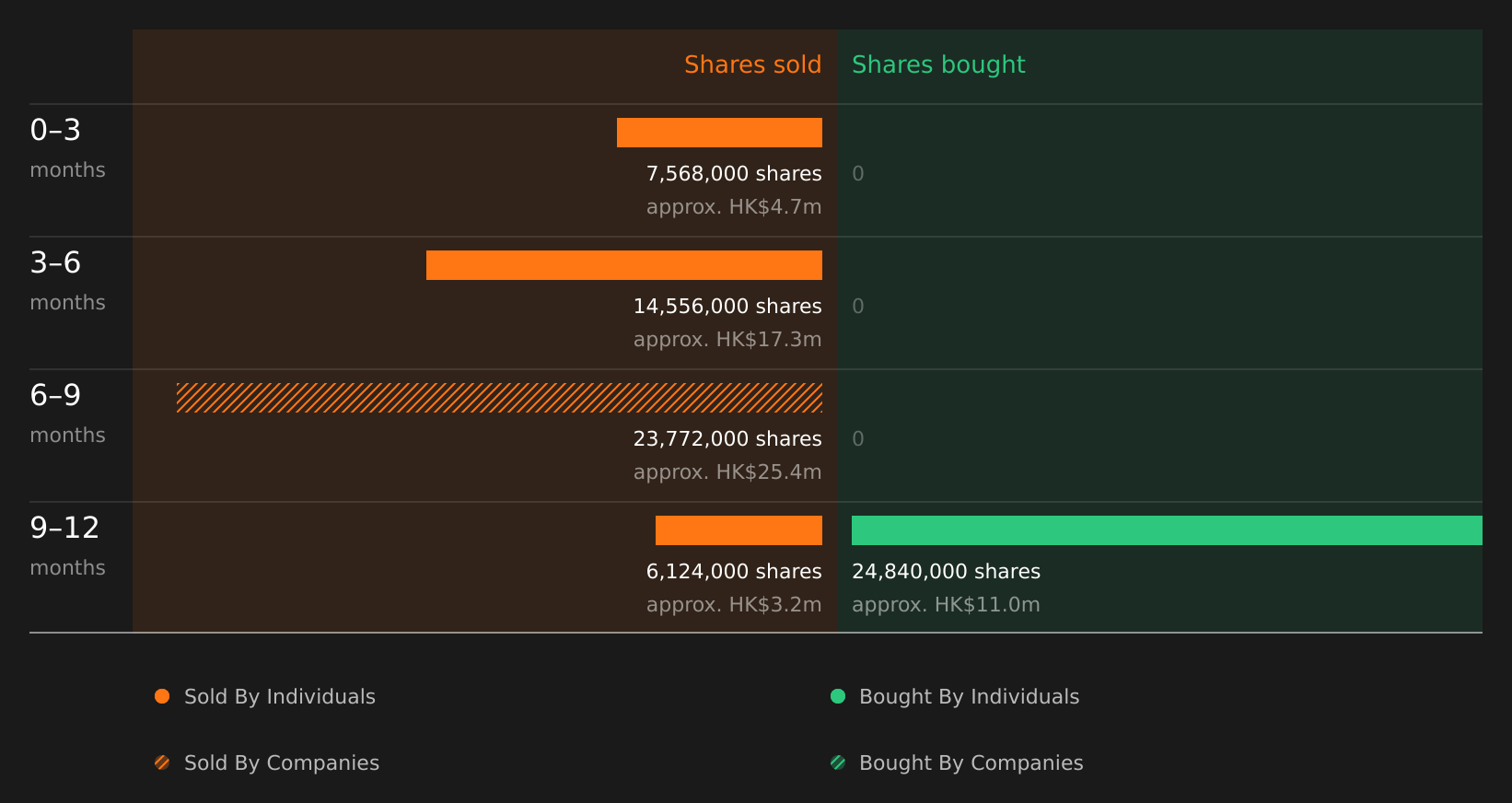Click the 0 bought value in 6–9 months row
The height and width of the screenshot is (803, 1512).
(858, 439)
